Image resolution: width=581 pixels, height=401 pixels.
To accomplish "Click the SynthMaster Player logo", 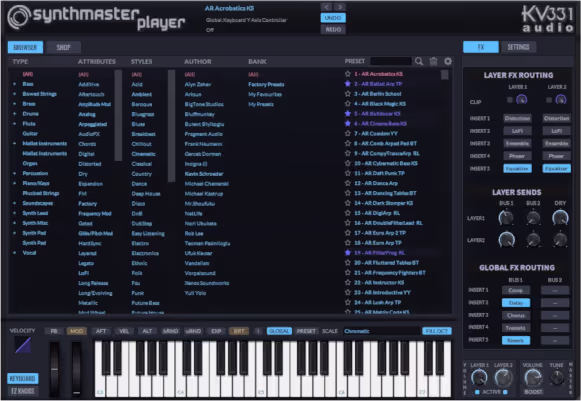I will (x=96, y=18).
